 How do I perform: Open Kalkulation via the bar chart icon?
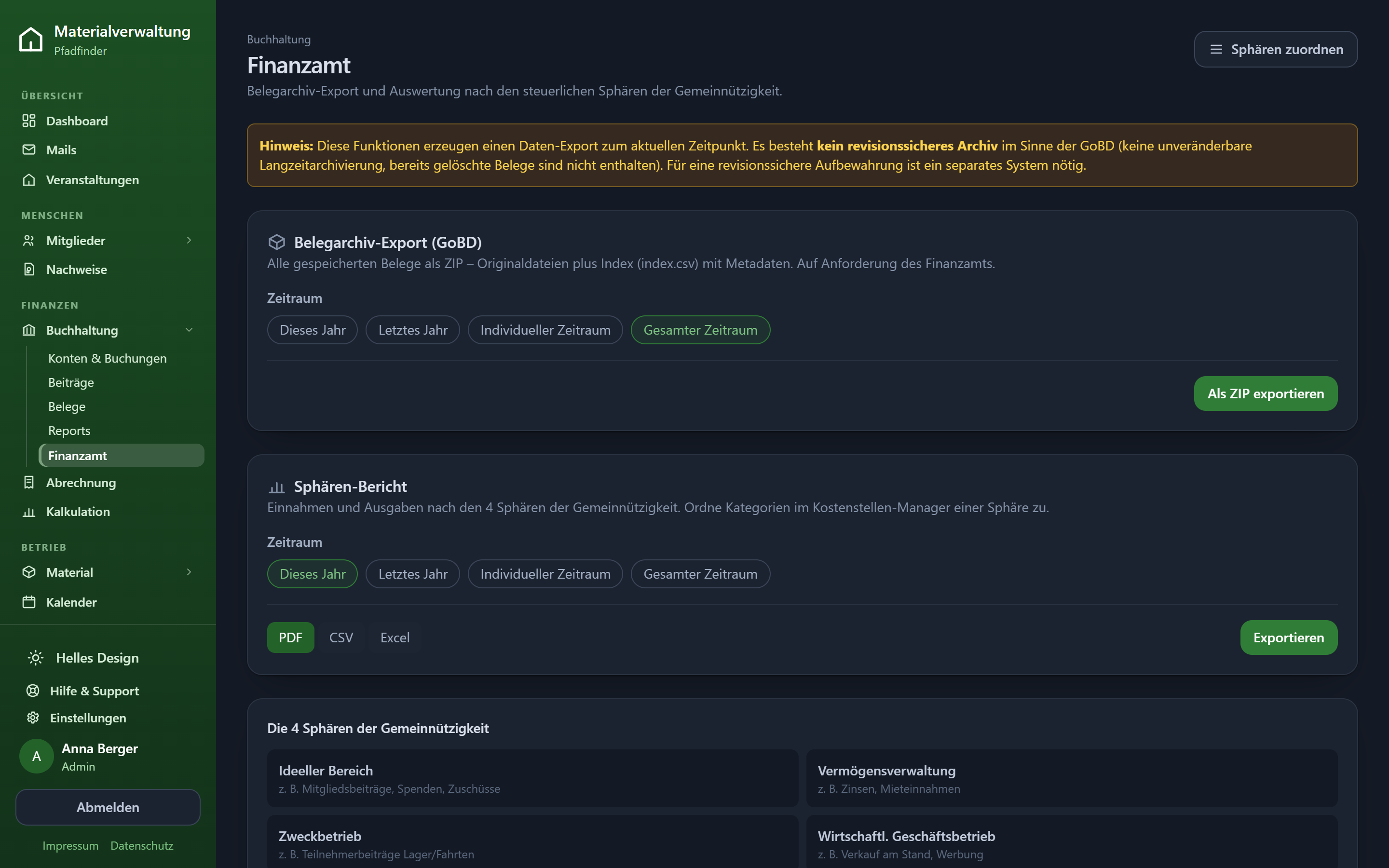[29, 512]
